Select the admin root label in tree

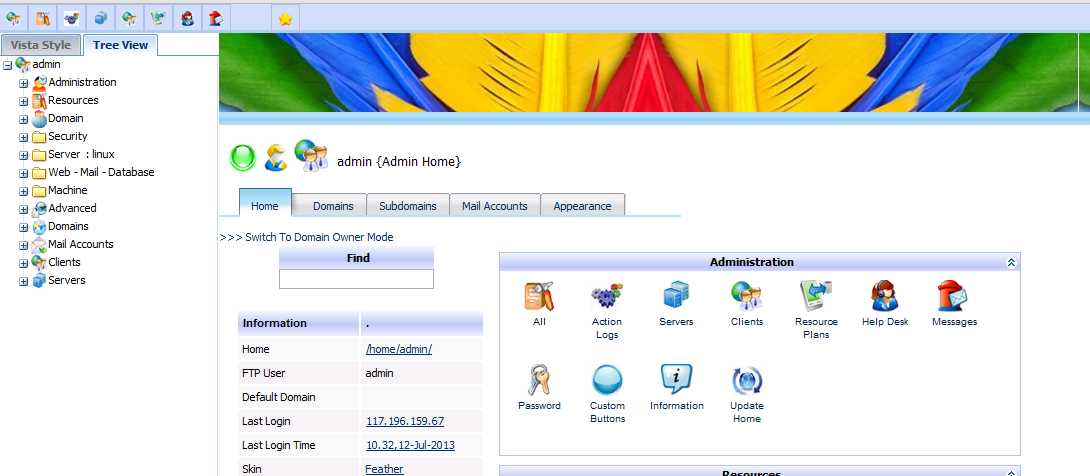click(47, 64)
